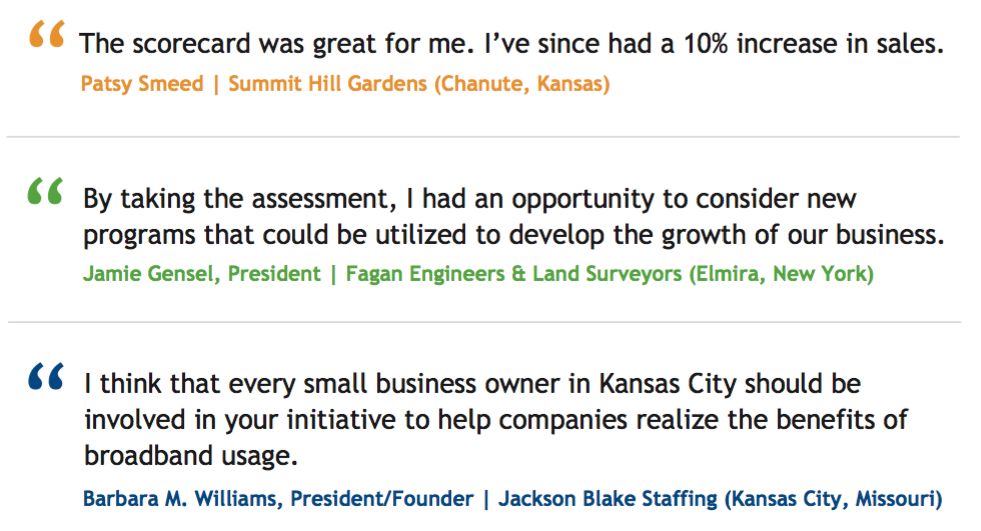This screenshot has width=981, height=531.
Task: Click the 'I think that every small business' line
Action: click(x=473, y=384)
